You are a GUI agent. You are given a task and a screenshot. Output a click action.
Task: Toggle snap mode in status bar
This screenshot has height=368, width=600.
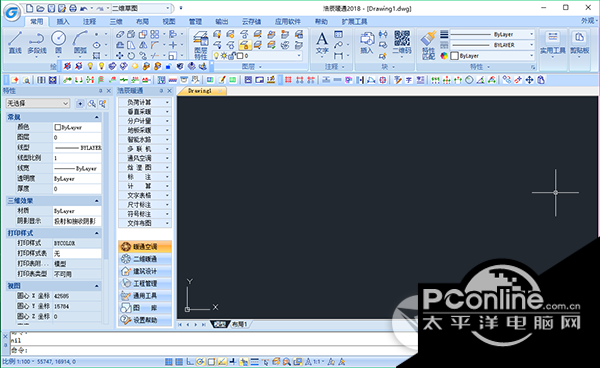tap(168, 361)
